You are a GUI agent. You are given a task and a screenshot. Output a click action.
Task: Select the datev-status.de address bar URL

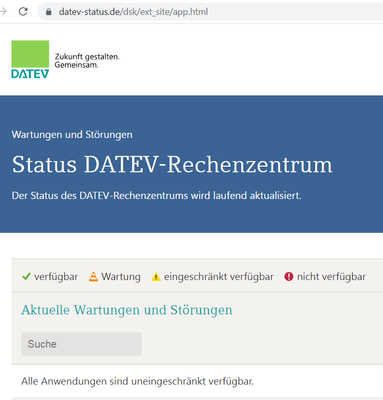click(133, 12)
